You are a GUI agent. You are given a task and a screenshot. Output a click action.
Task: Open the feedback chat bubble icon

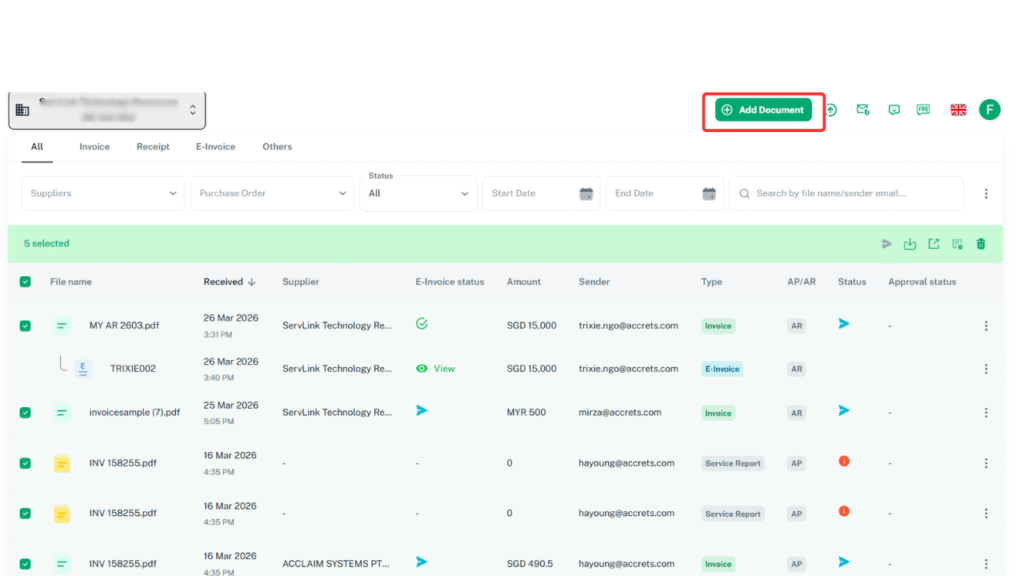pyautogui.click(x=894, y=110)
